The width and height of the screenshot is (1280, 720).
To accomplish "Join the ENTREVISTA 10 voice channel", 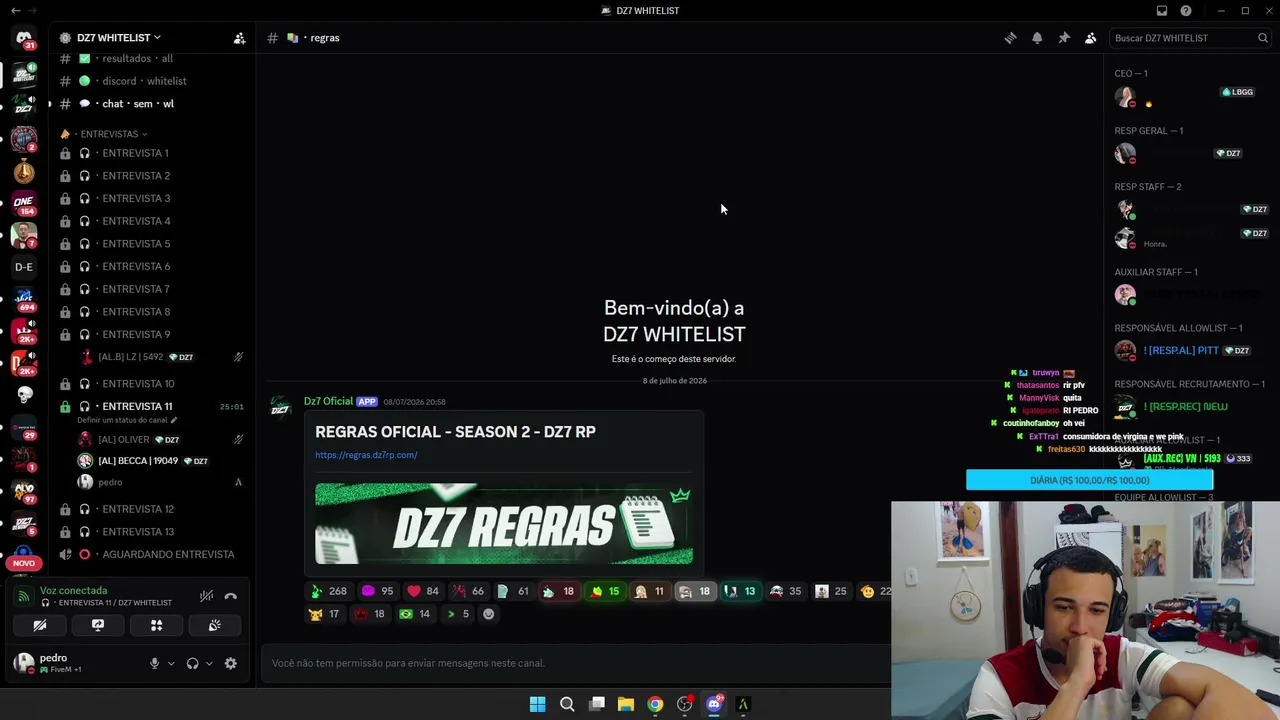I will [x=150, y=384].
